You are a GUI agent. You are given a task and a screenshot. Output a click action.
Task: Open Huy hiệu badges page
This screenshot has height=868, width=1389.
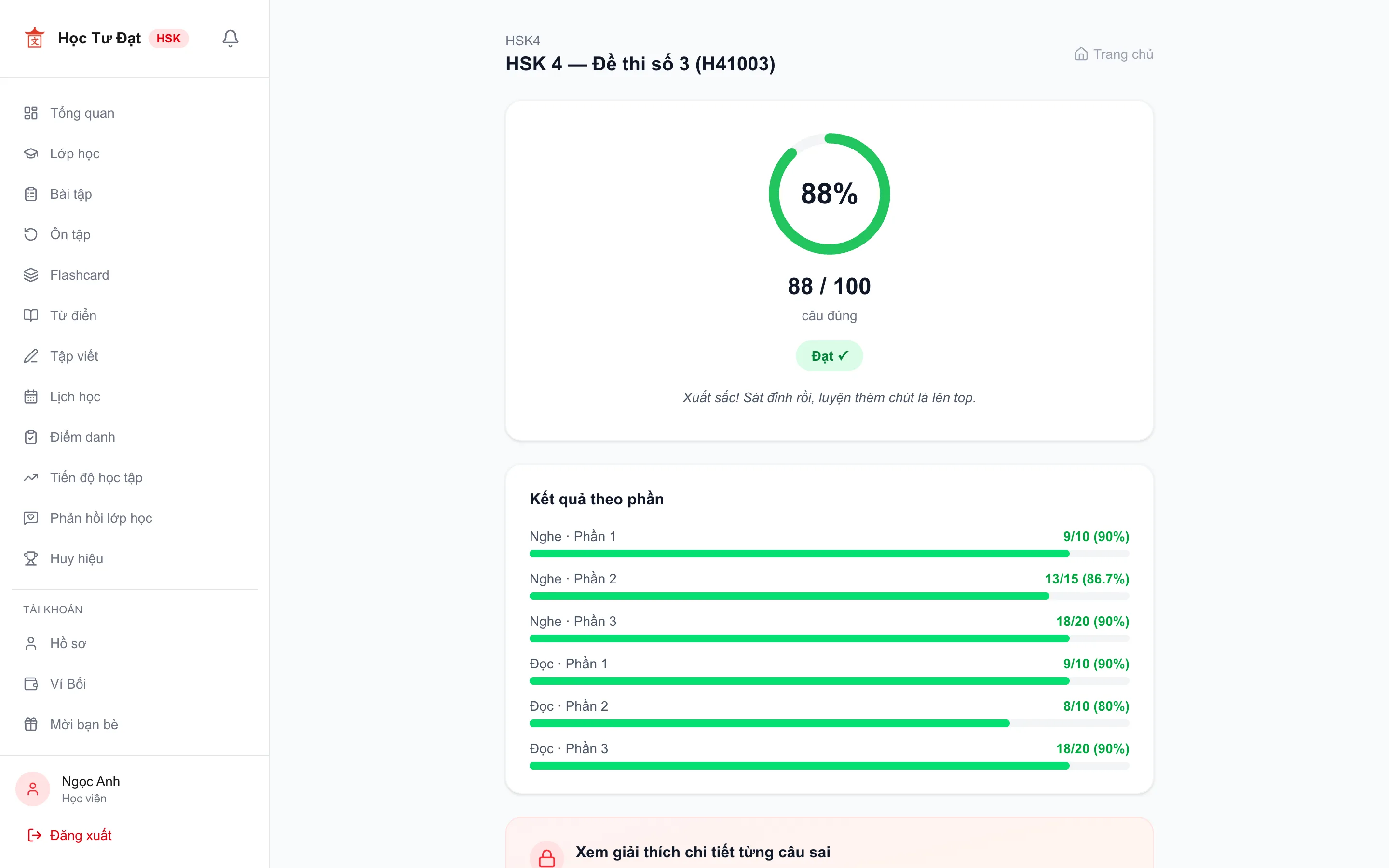pyautogui.click(x=134, y=558)
